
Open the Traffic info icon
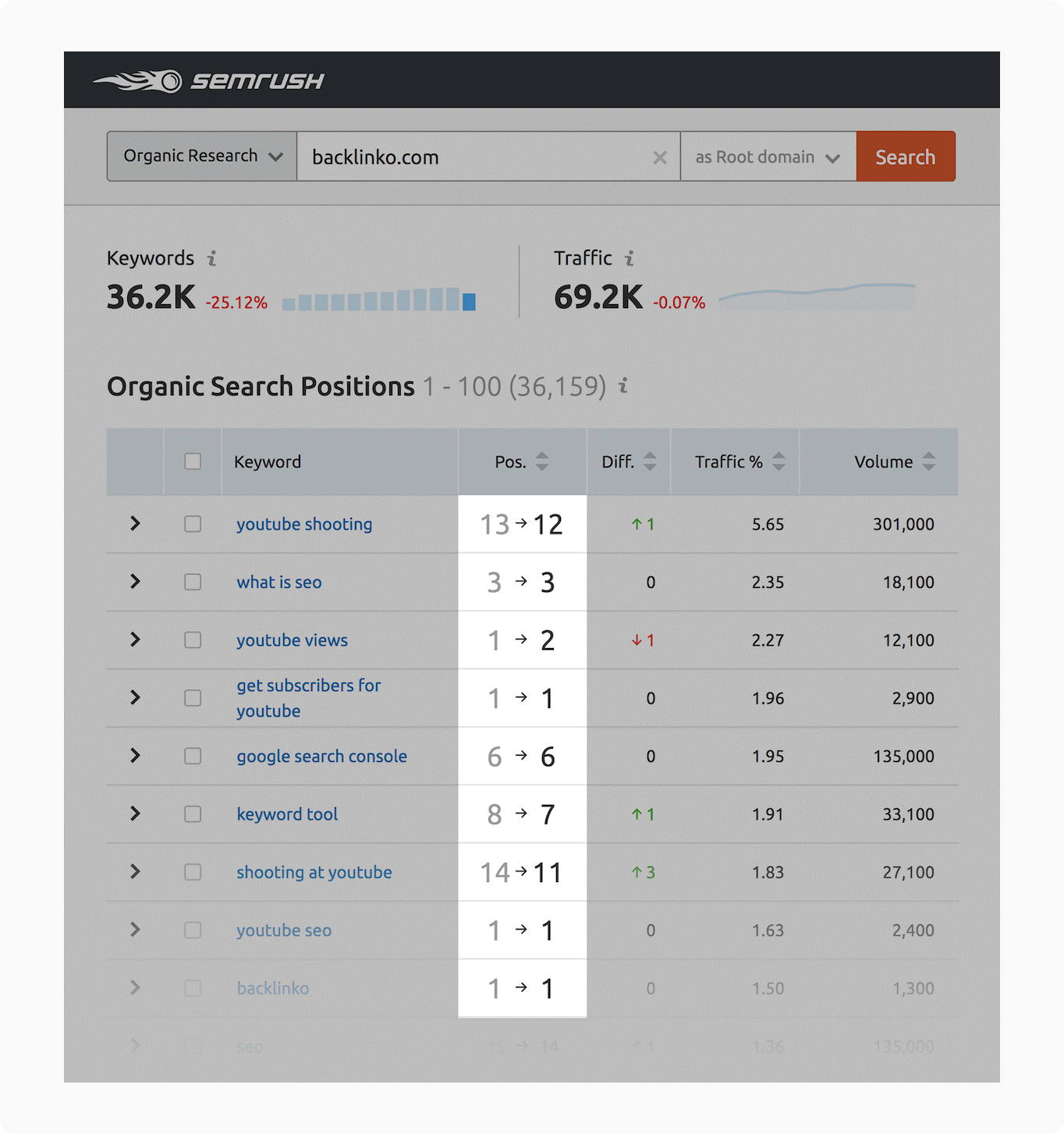pos(630,258)
